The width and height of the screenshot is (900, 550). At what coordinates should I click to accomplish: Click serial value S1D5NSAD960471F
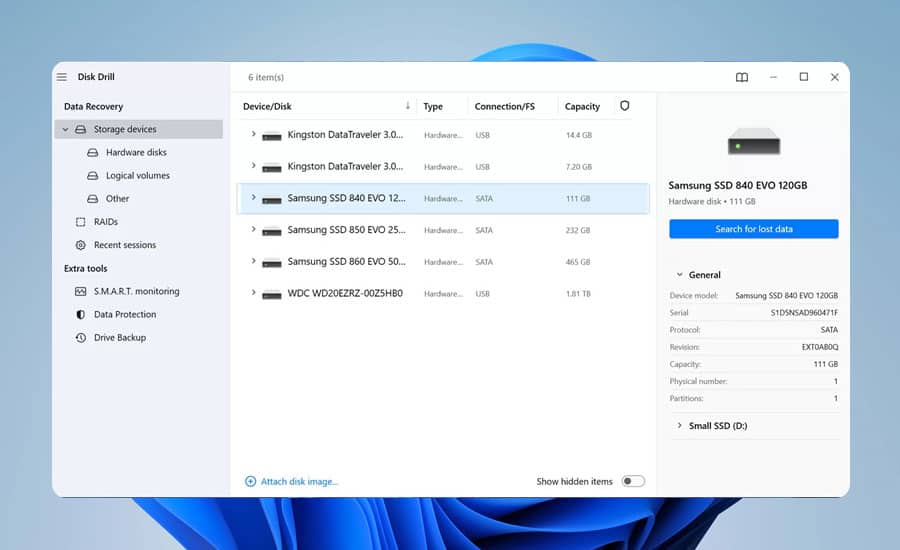(x=804, y=313)
